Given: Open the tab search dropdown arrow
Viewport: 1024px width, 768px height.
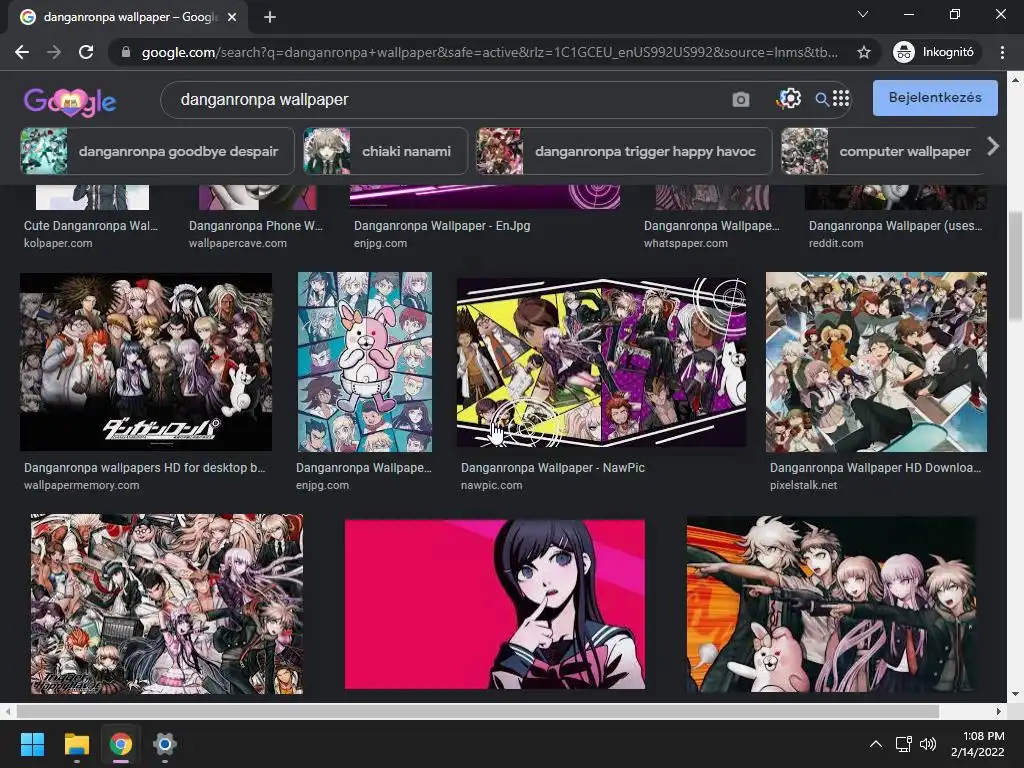Looking at the screenshot, I should coord(863,14).
